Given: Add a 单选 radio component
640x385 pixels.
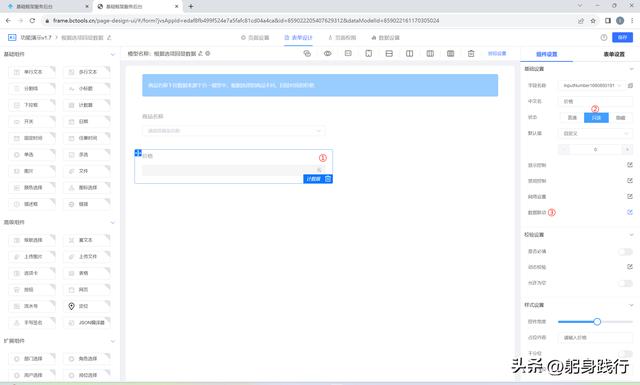Looking at the screenshot, I should (x=32, y=155).
